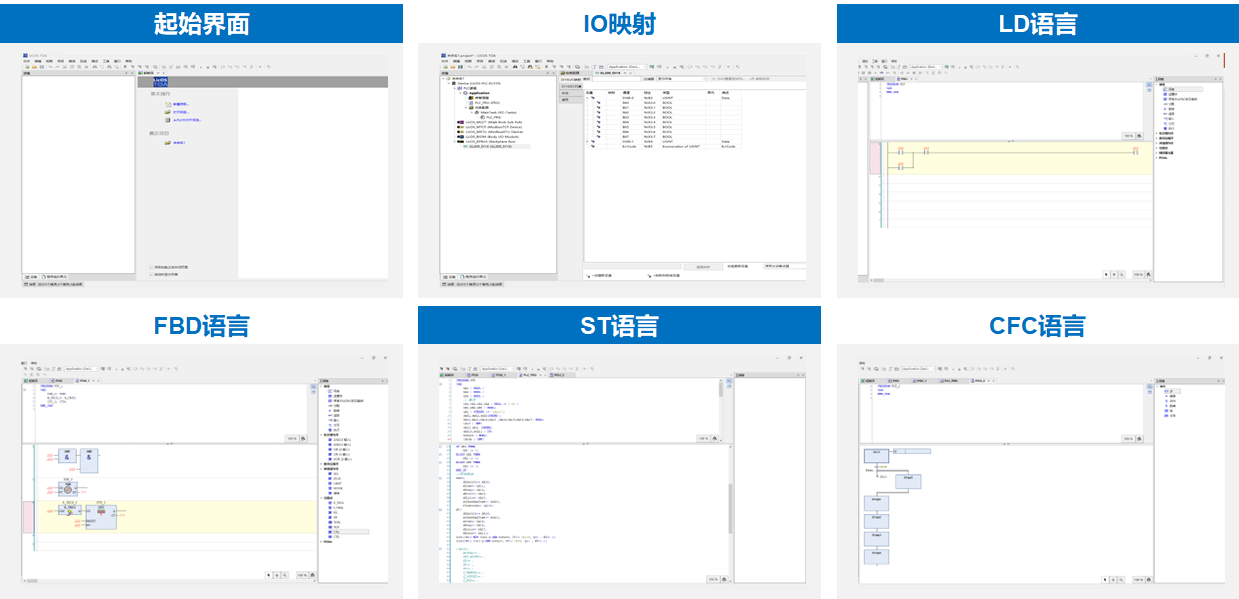The height and width of the screenshot is (599, 1239).
Task: Switch to the POUs tab at the bottom of the start page device panel
Action: click(55, 276)
